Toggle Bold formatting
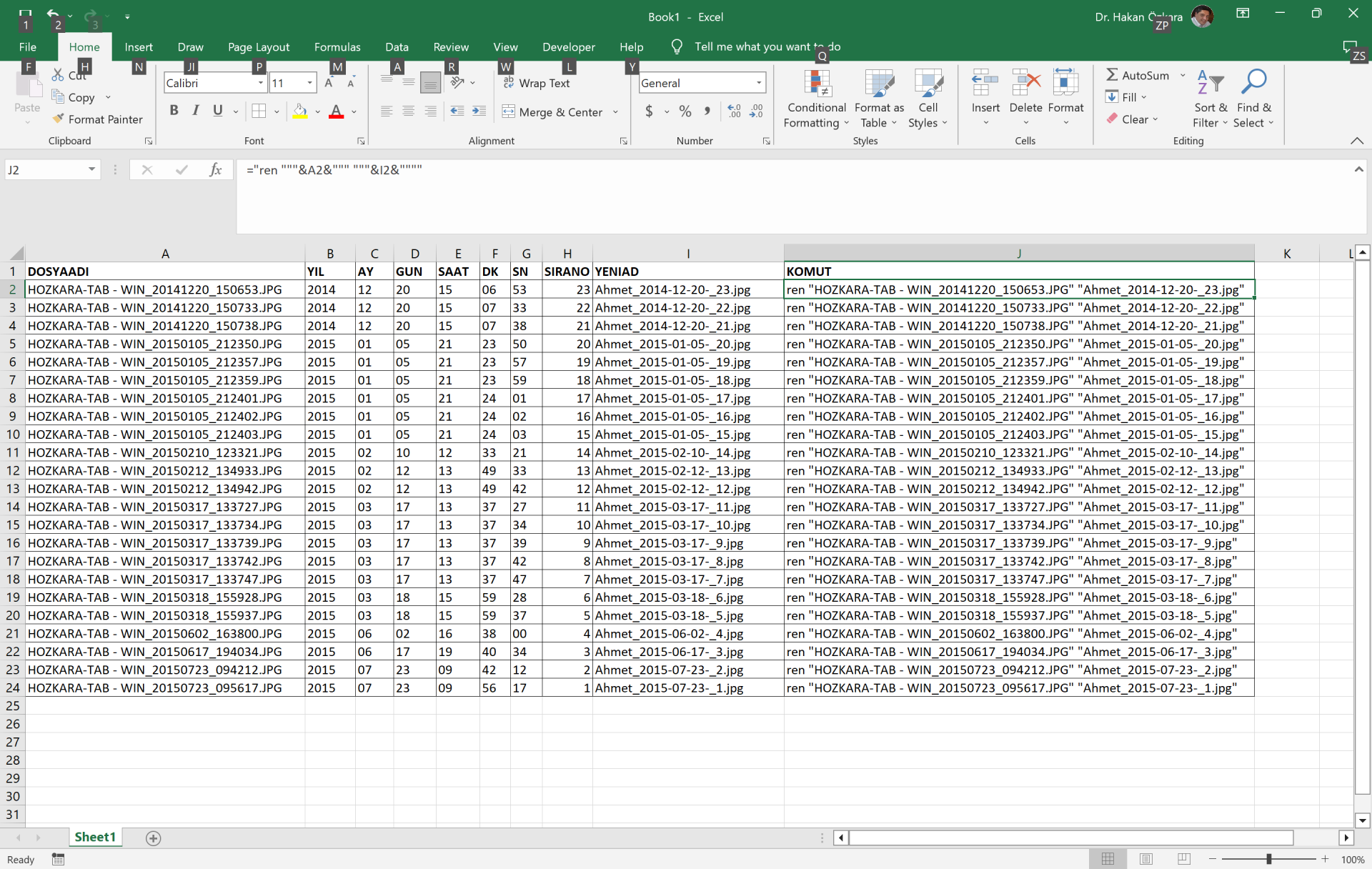Viewport: 1372px width, 869px height. (174, 111)
